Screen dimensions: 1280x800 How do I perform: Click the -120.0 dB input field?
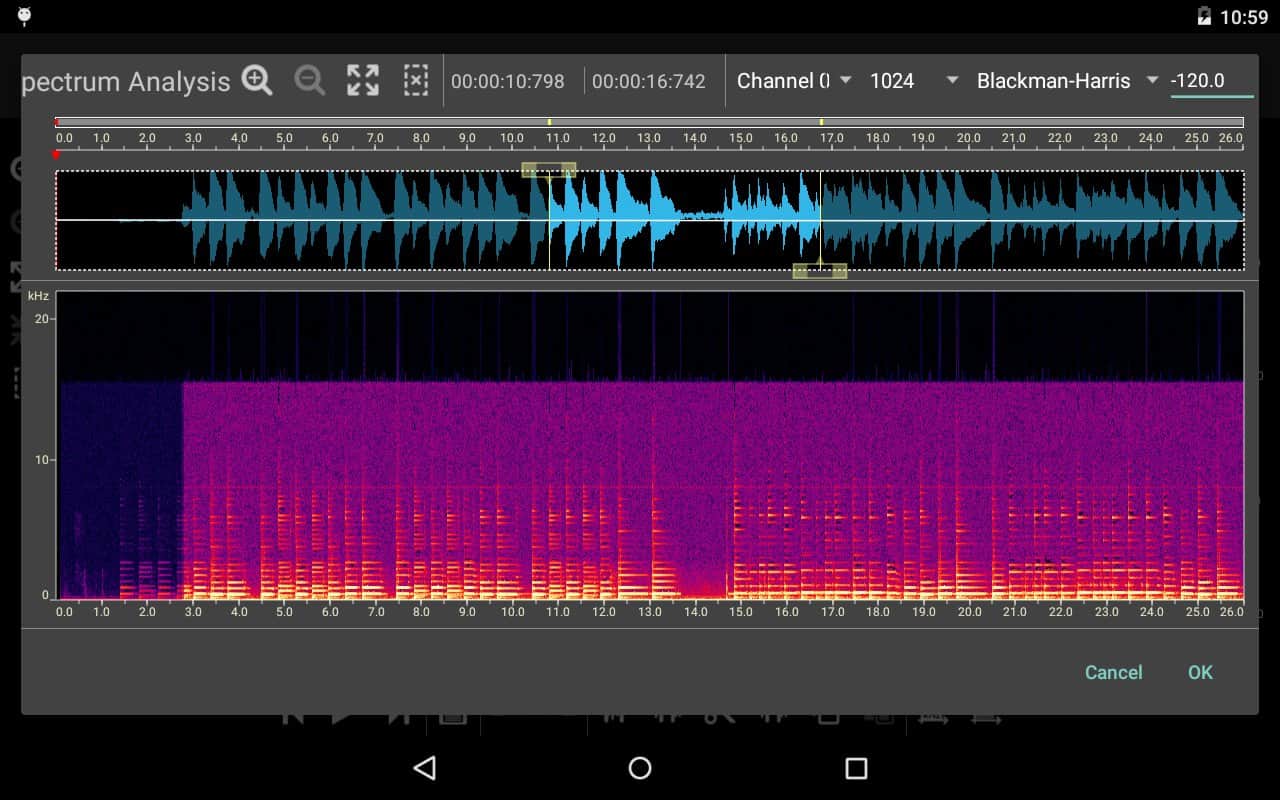1211,81
